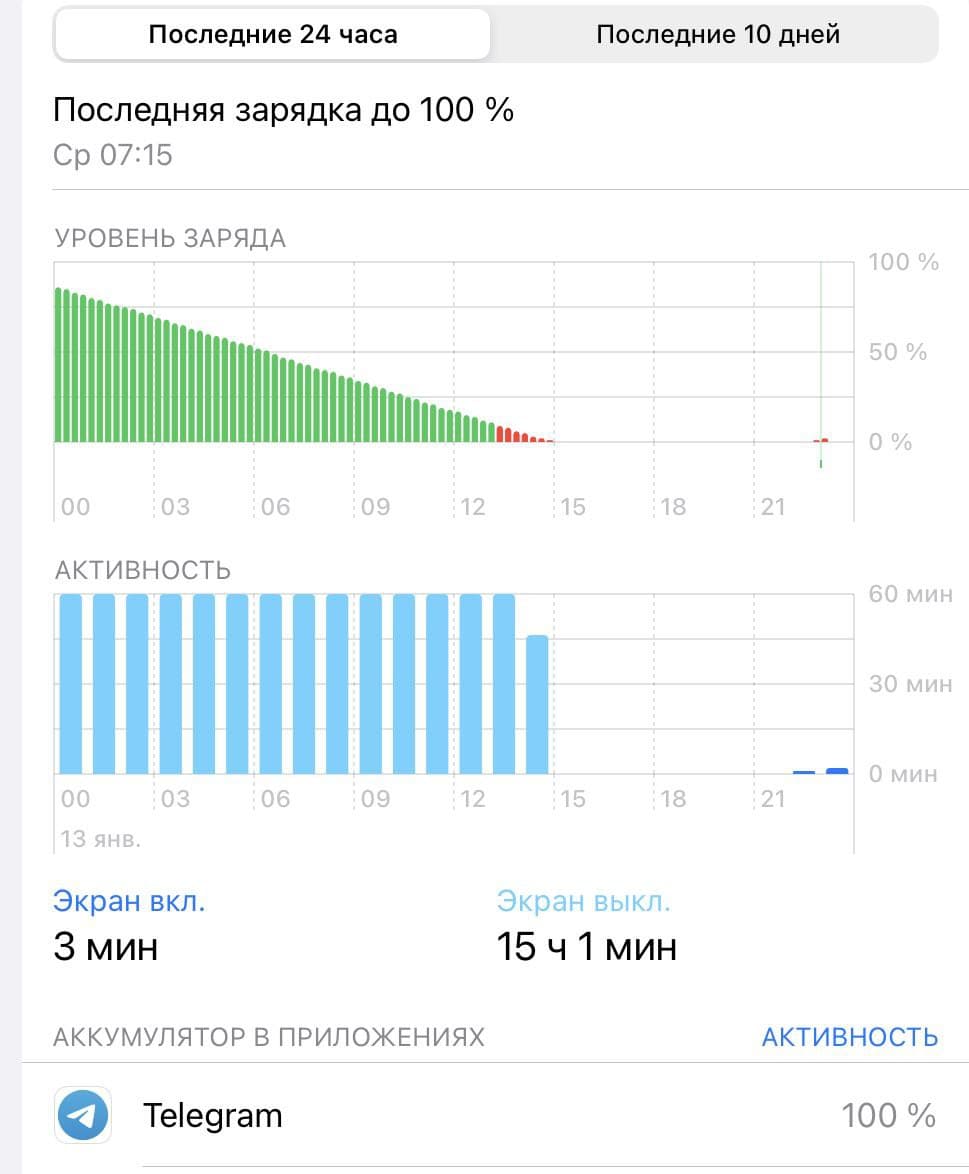The image size is (969, 1174).
Task: Tap the red low-battery bars before hour 15
Action: click(524, 435)
